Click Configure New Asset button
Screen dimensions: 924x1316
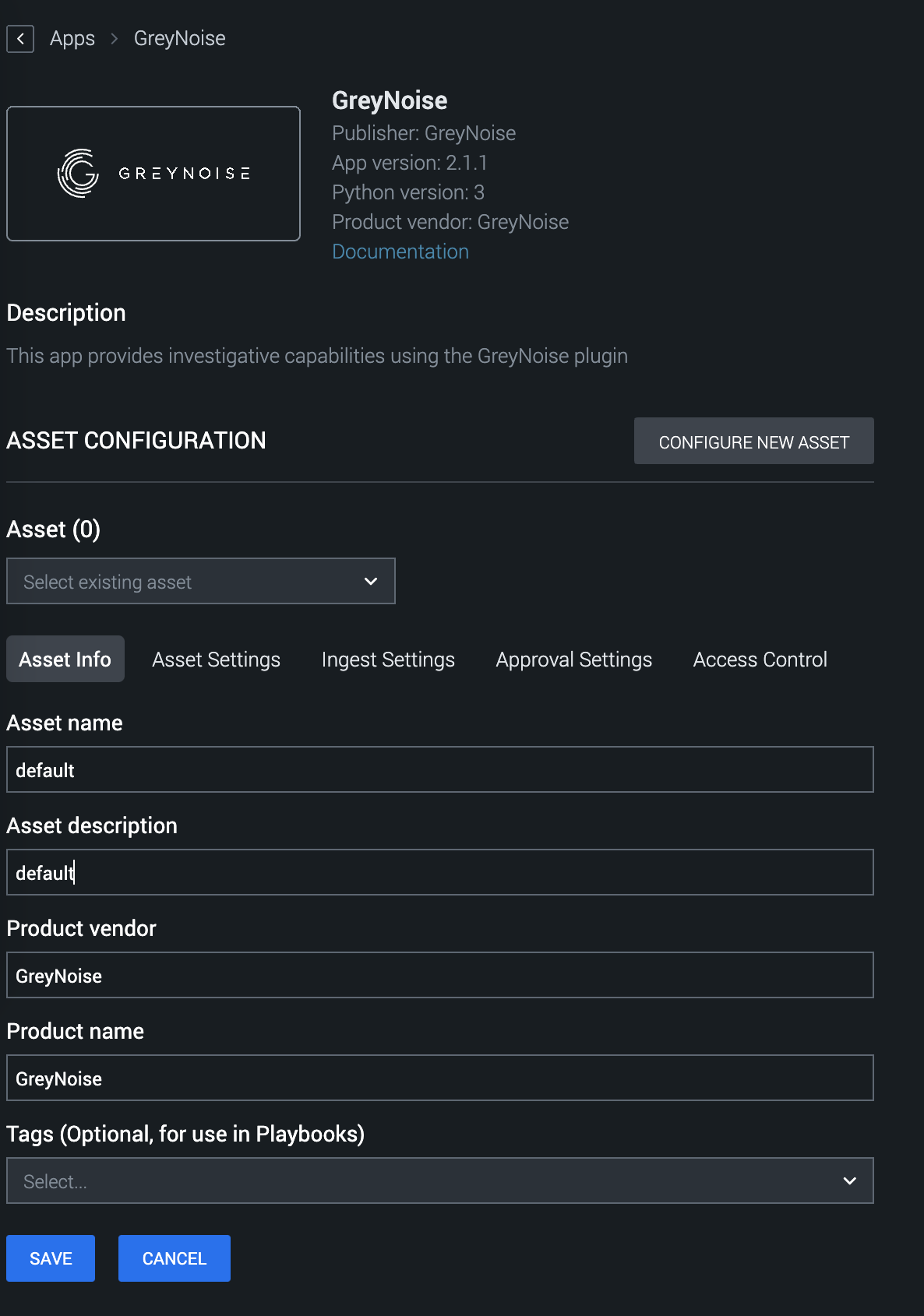pos(753,442)
